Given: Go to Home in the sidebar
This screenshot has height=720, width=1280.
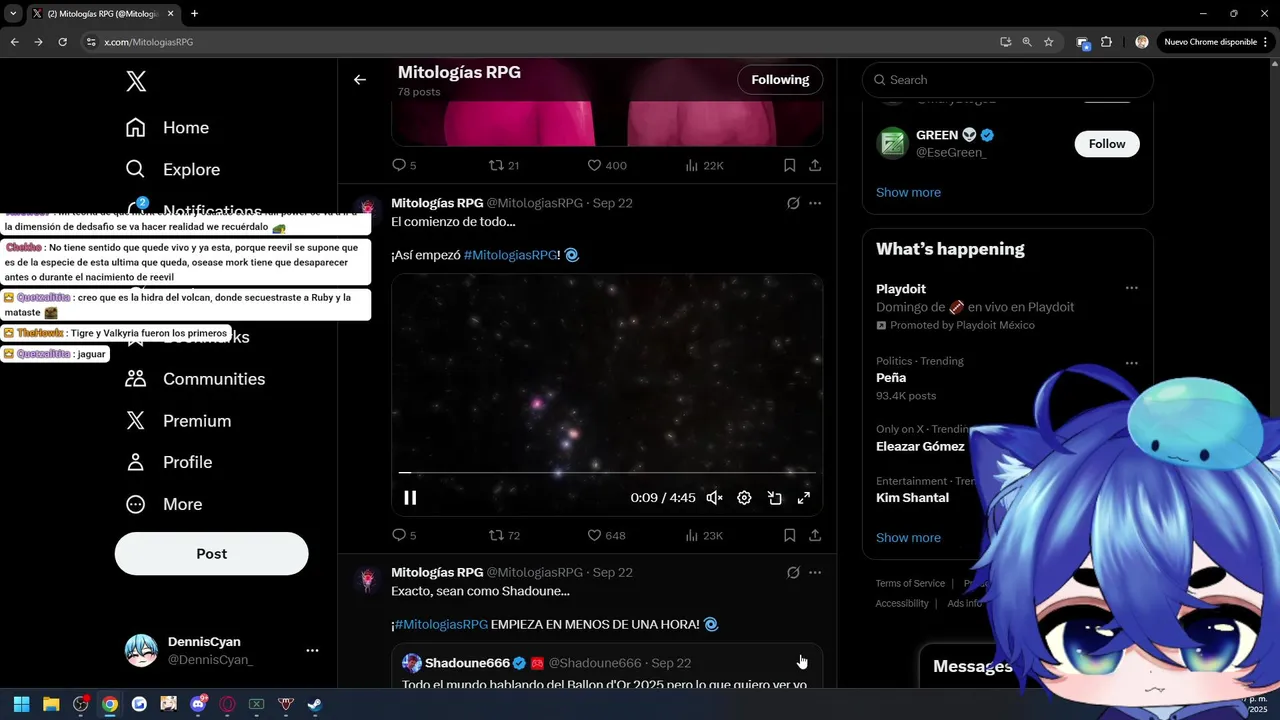Looking at the screenshot, I should 167,128.
